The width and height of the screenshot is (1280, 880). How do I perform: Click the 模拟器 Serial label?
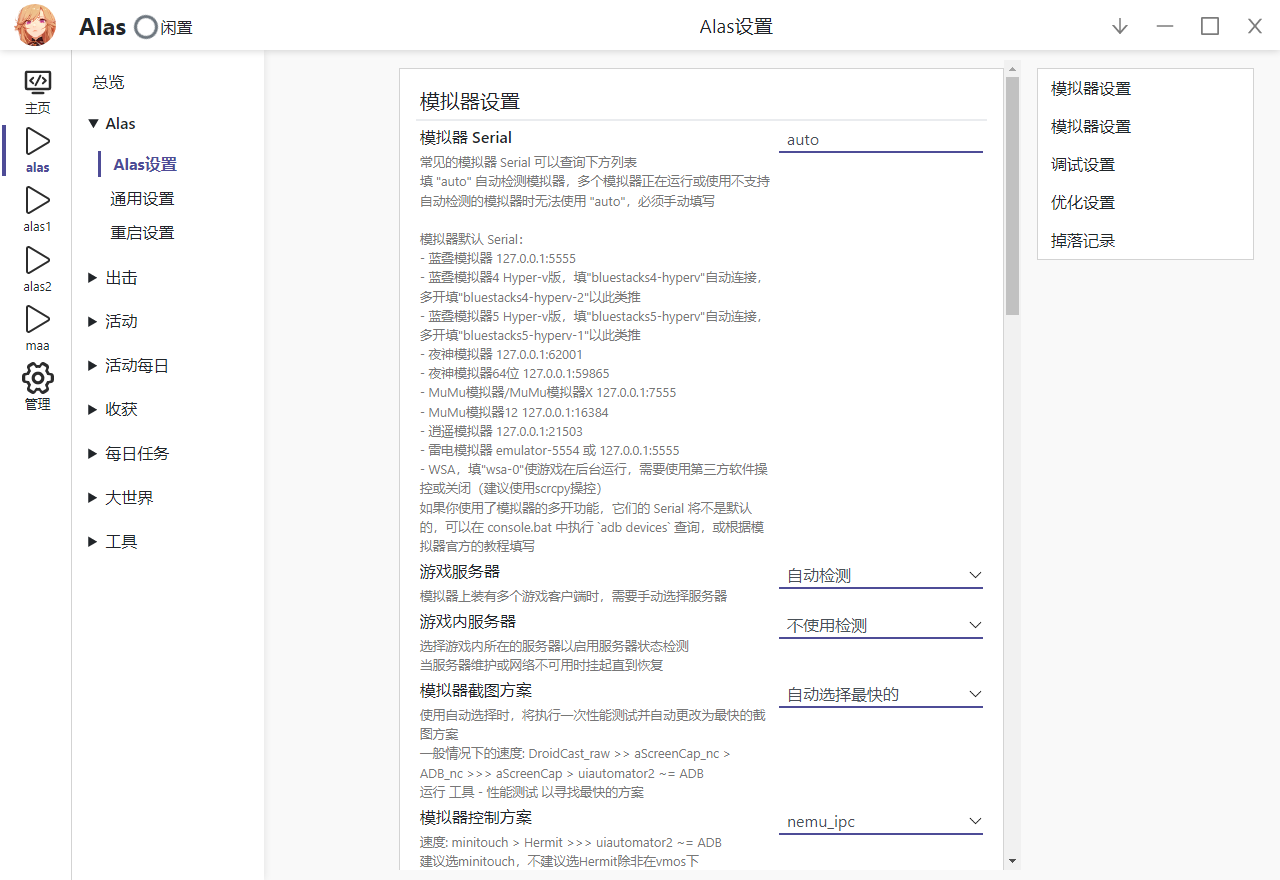point(466,138)
